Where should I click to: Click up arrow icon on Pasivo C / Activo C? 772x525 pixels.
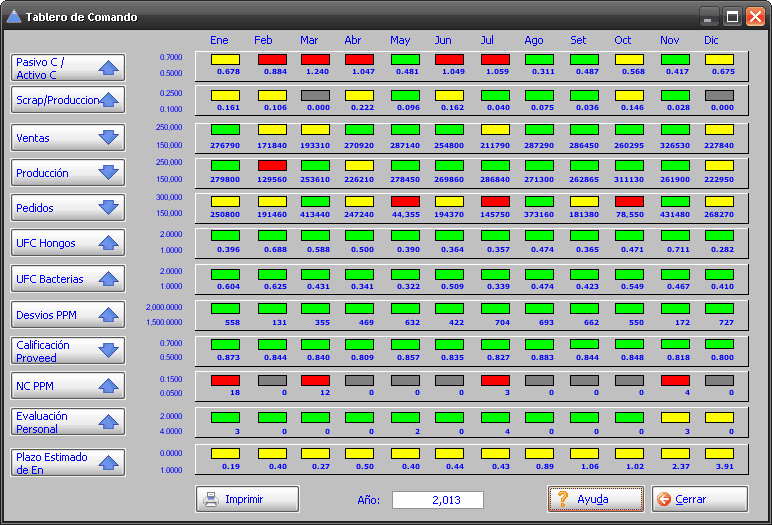point(108,68)
